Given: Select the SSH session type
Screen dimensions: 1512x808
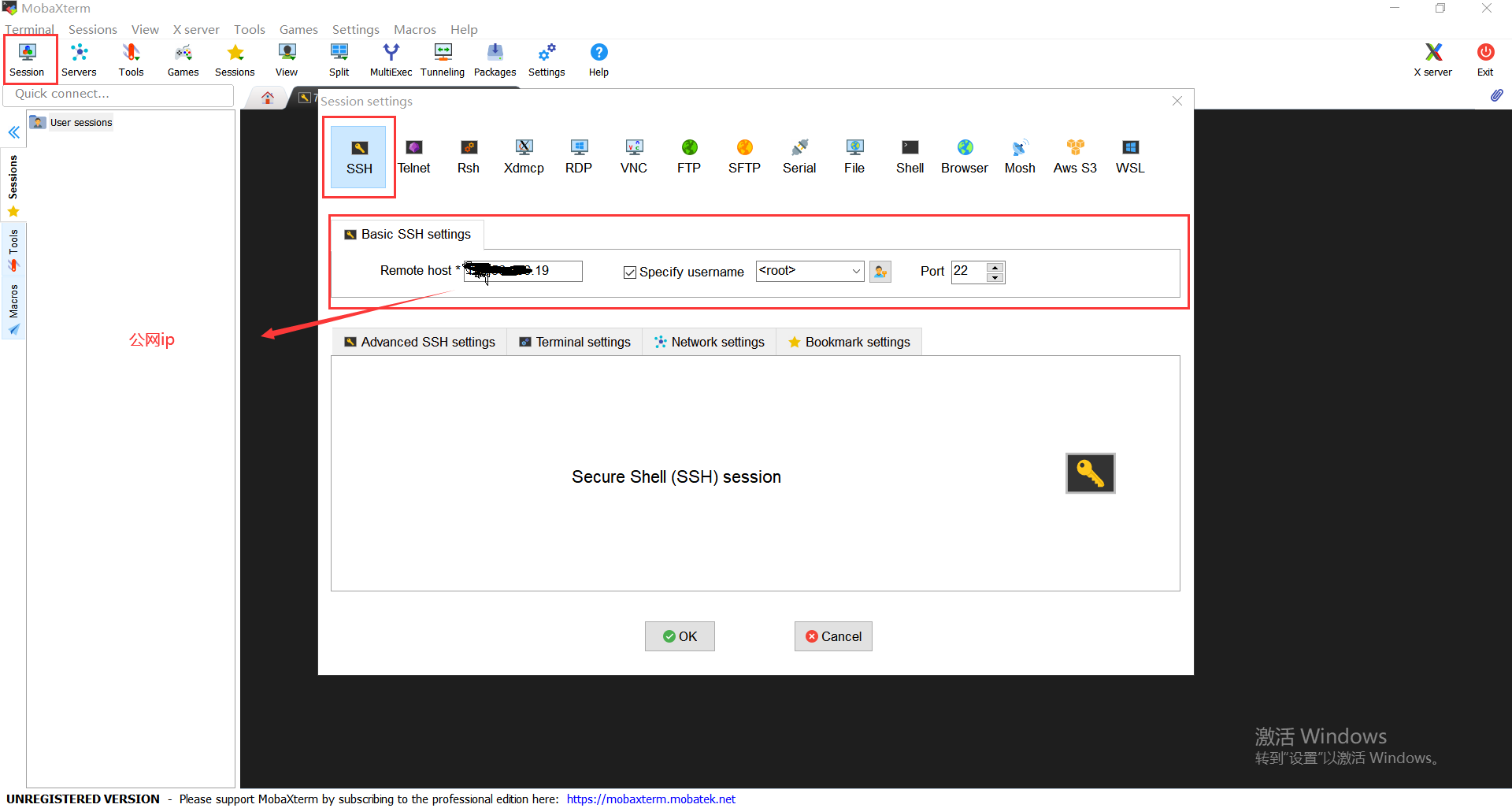Looking at the screenshot, I should click(359, 156).
